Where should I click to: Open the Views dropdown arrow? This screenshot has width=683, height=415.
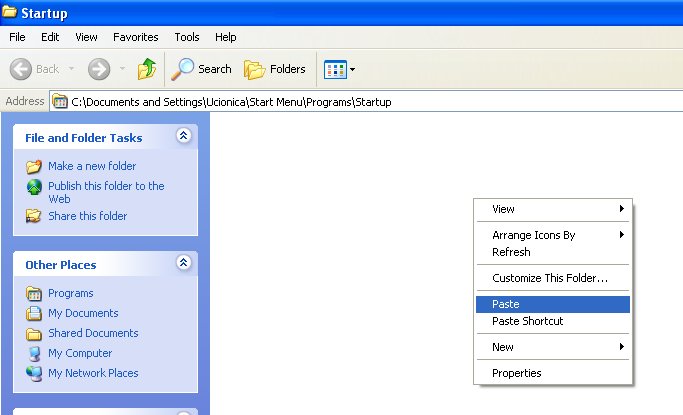pos(352,69)
